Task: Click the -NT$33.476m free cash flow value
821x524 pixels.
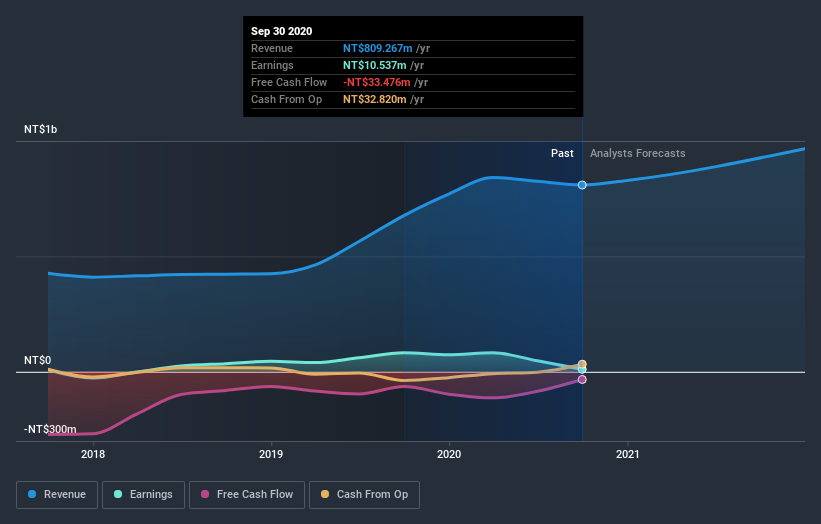Action: 376,82
